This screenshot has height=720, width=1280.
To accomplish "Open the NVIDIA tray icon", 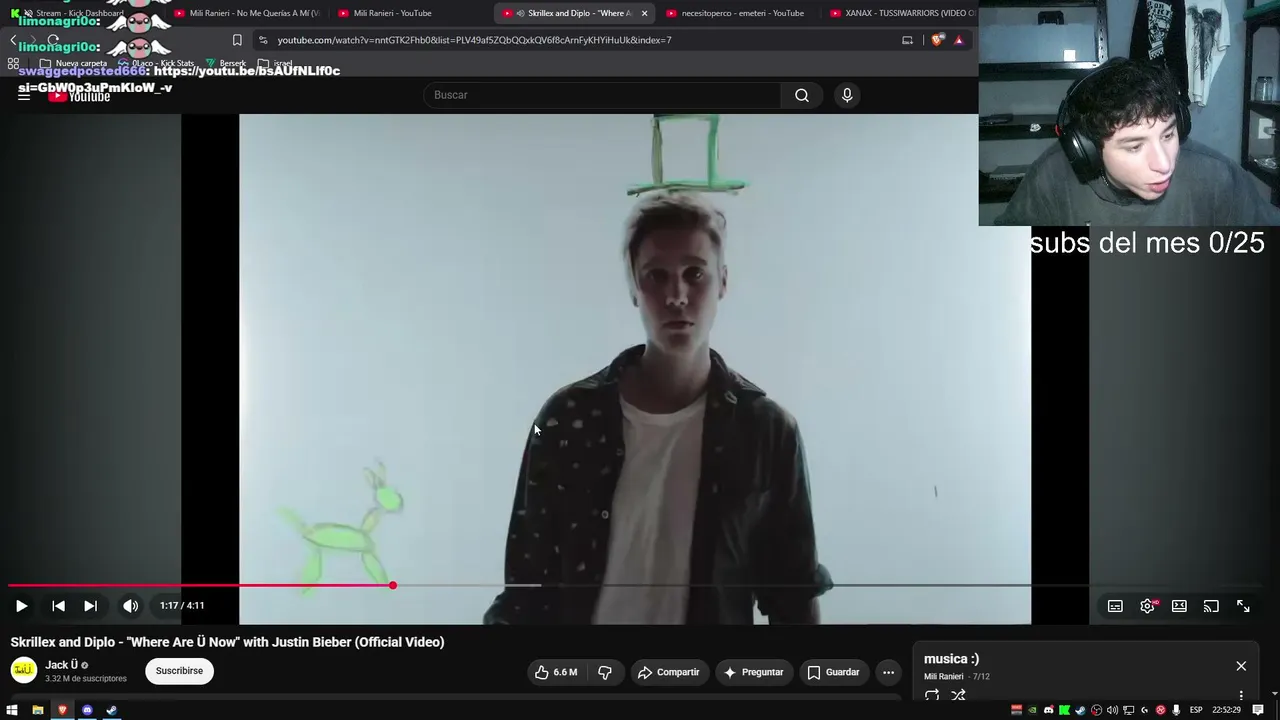I will [x=1032, y=710].
